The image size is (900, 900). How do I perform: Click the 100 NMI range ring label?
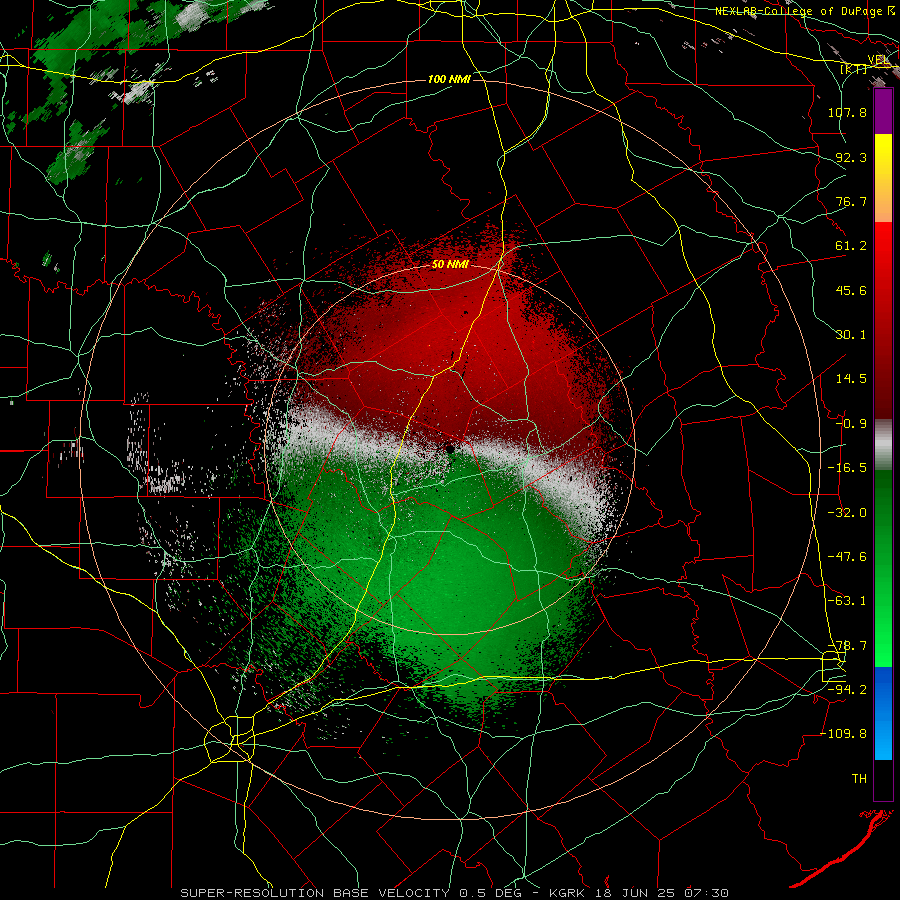coord(449,79)
